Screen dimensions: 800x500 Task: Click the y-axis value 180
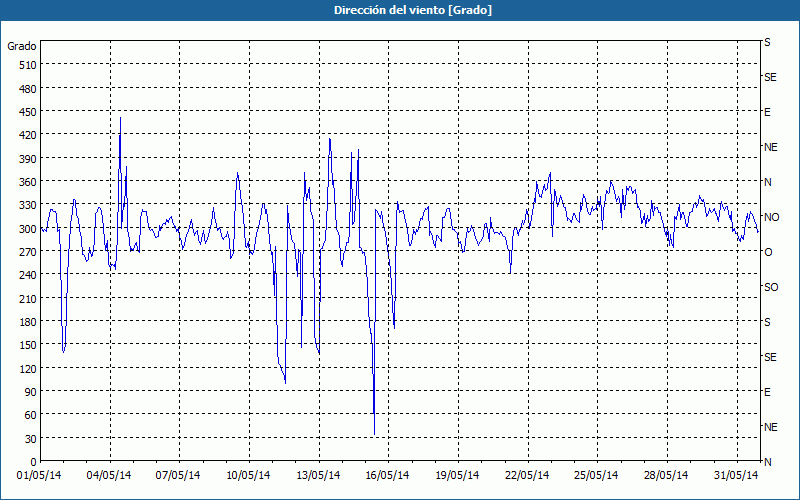[x=28, y=322]
